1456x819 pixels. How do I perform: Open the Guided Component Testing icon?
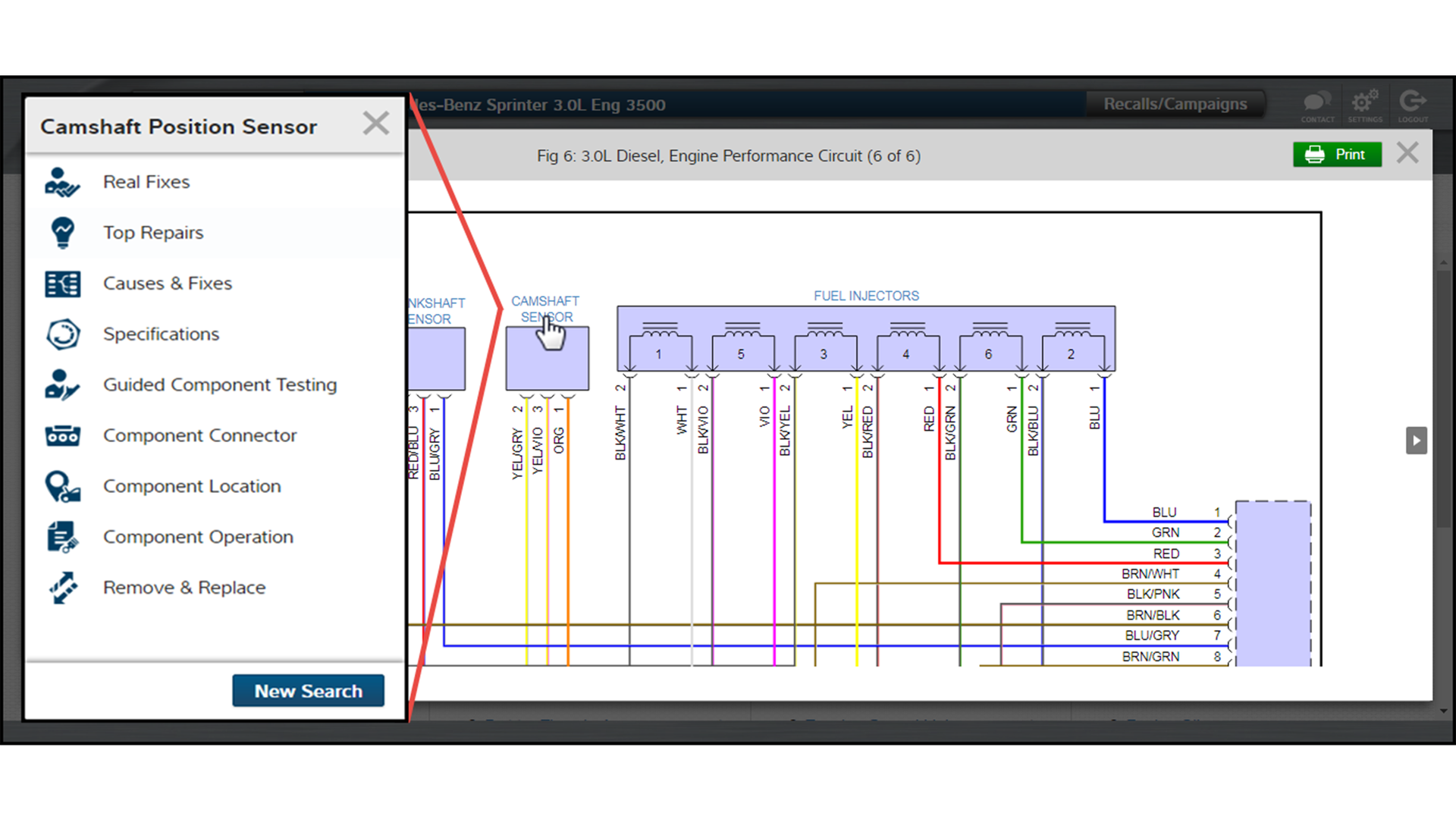tap(62, 385)
